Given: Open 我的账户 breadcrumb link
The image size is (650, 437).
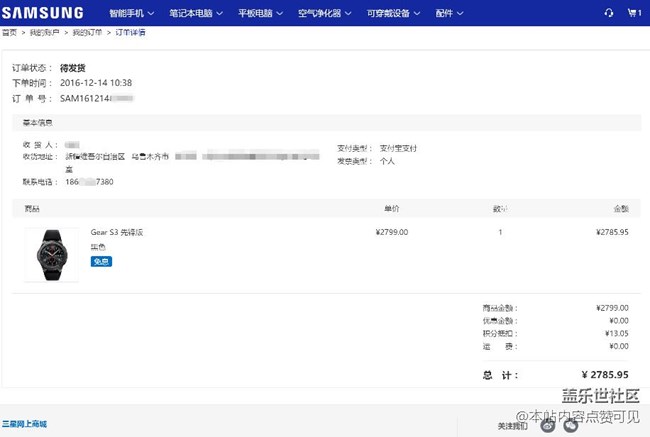Looking at the screenshot, I should tap(42, 33).
